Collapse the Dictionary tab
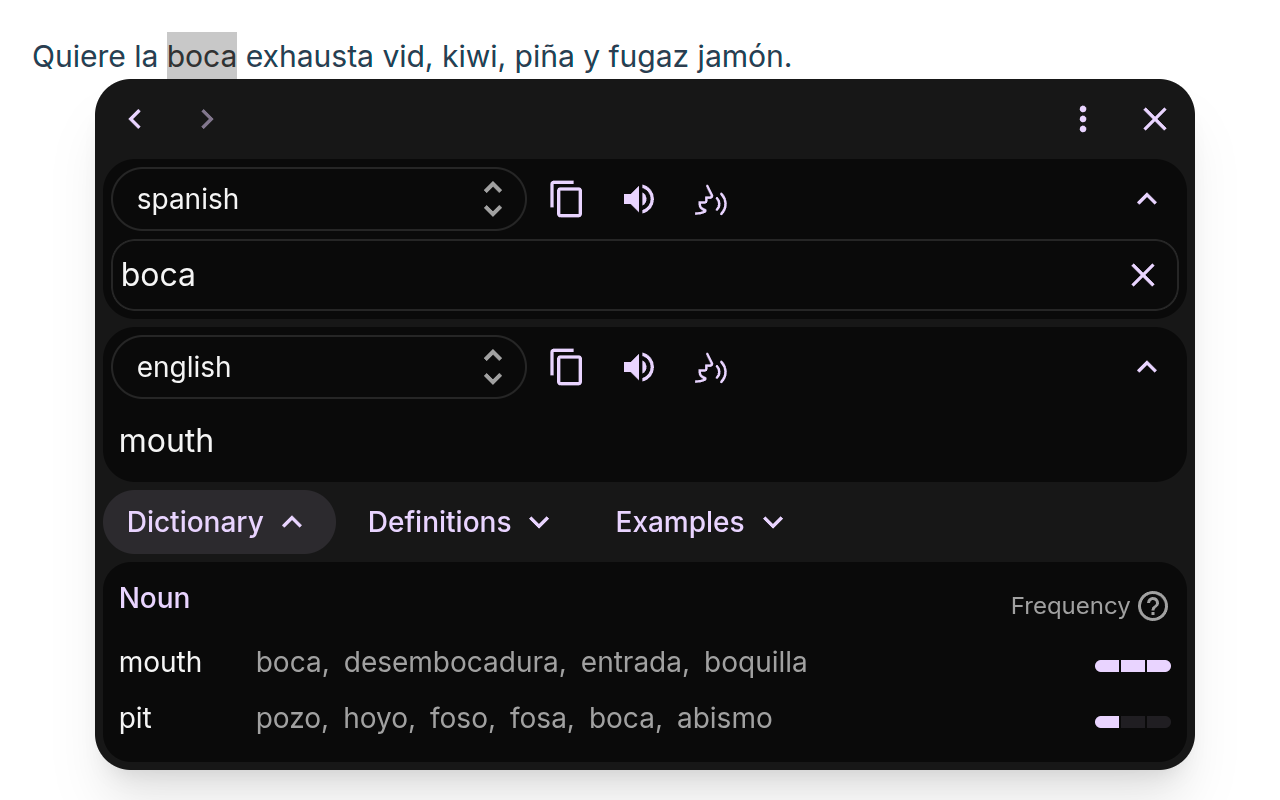Image resolution: width=1280 pixels, height=800 pixels. click(x=216, y=522)
